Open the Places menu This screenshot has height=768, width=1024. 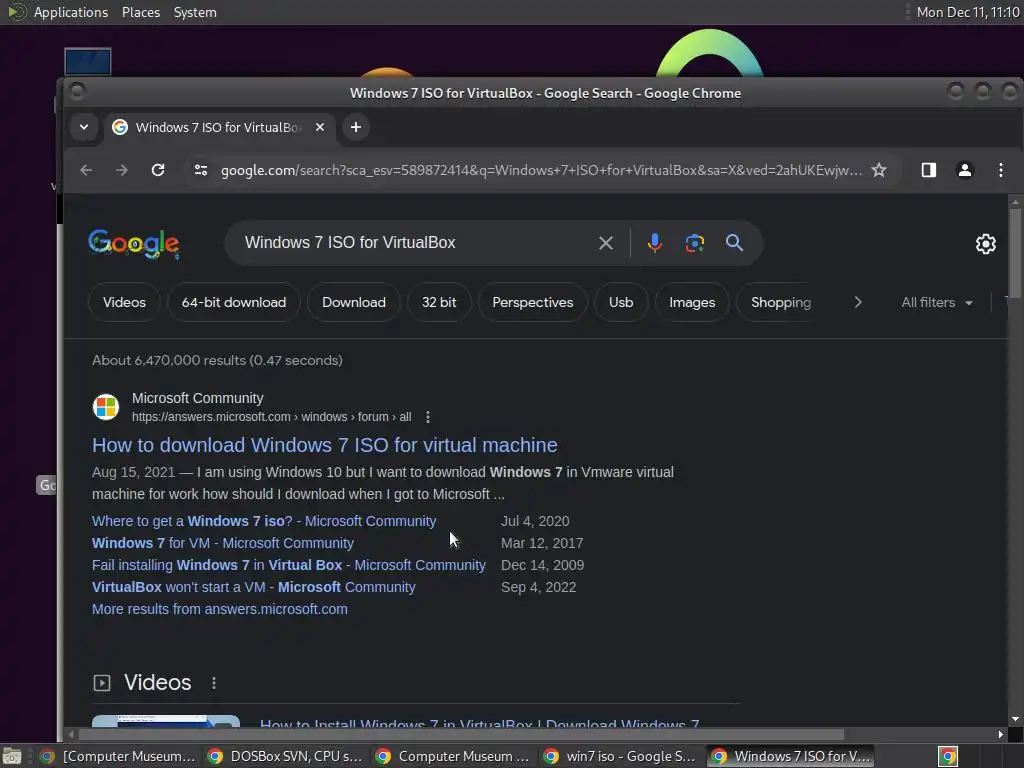click(x=141, y=12)
